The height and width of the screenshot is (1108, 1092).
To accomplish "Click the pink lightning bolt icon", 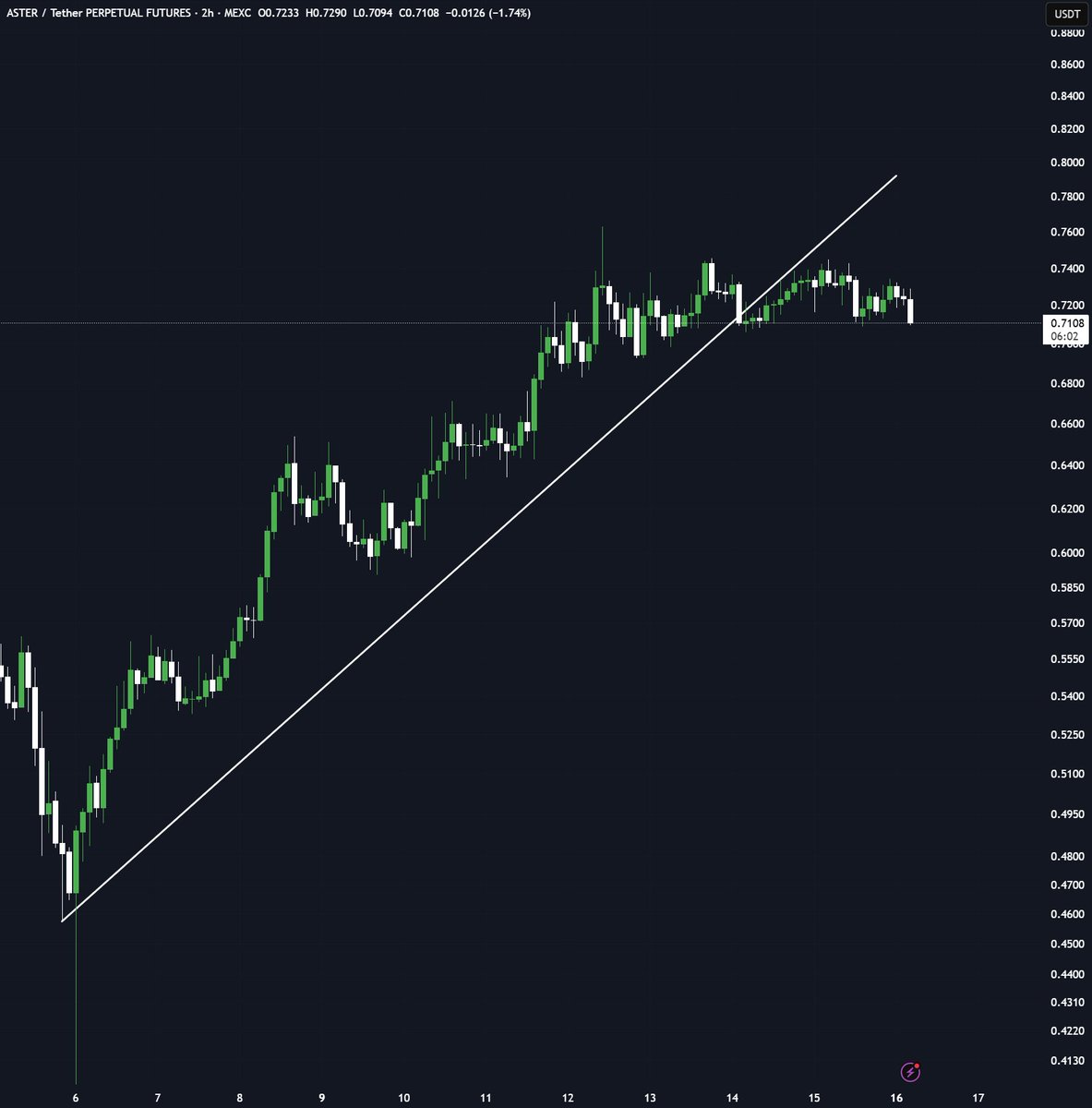I will [x=910, y=1072].
